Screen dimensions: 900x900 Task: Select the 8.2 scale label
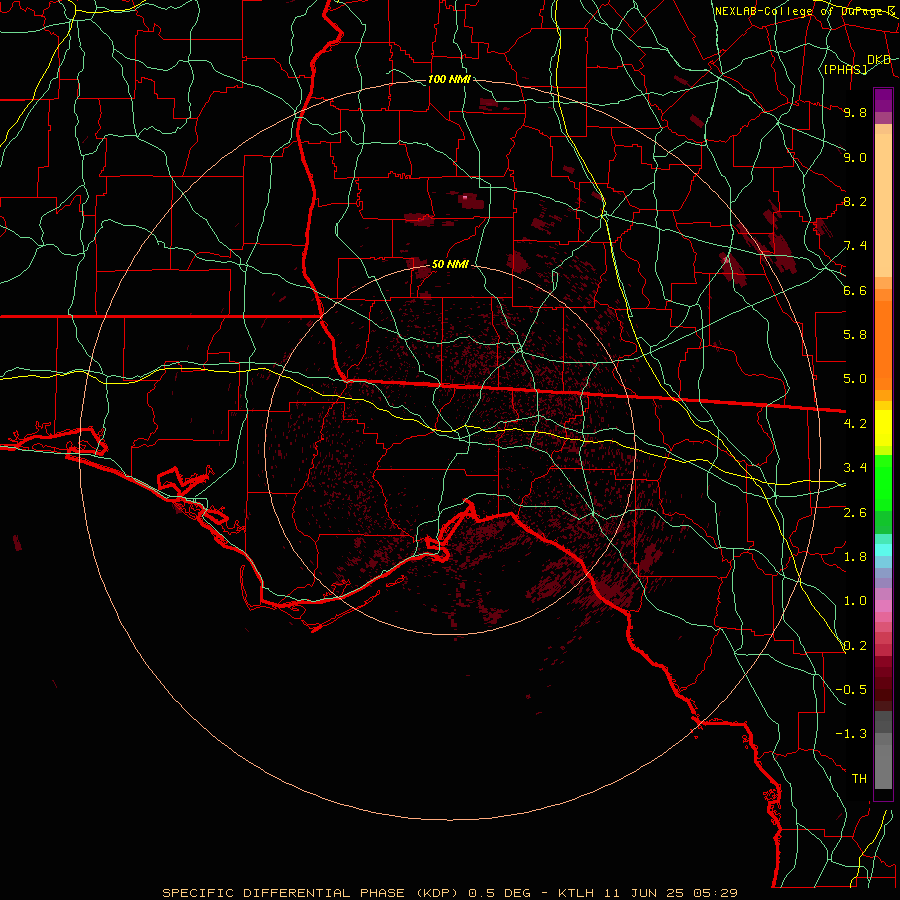[855, 201]
